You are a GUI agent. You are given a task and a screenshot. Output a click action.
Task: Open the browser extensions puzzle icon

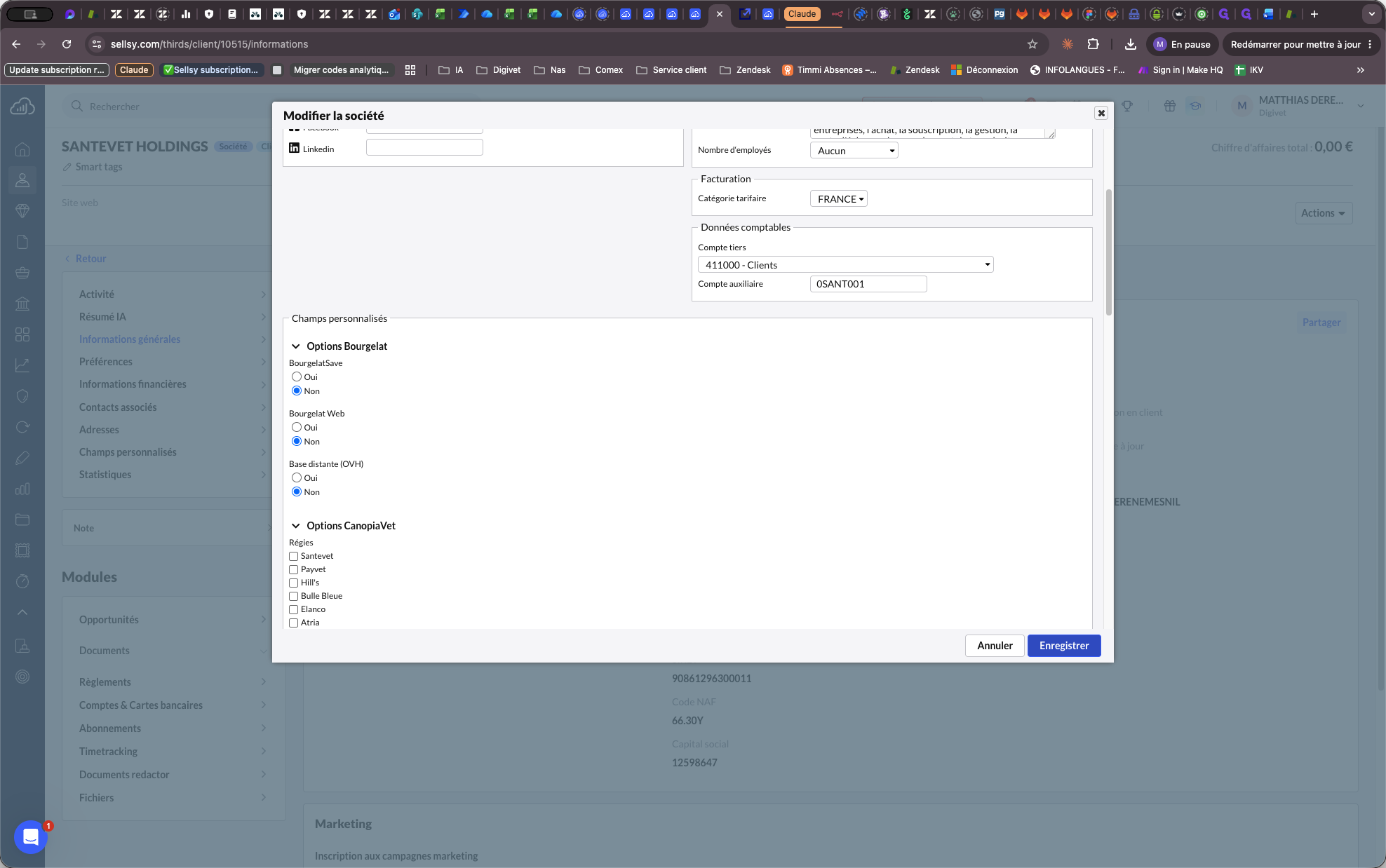coord(1093,44)
